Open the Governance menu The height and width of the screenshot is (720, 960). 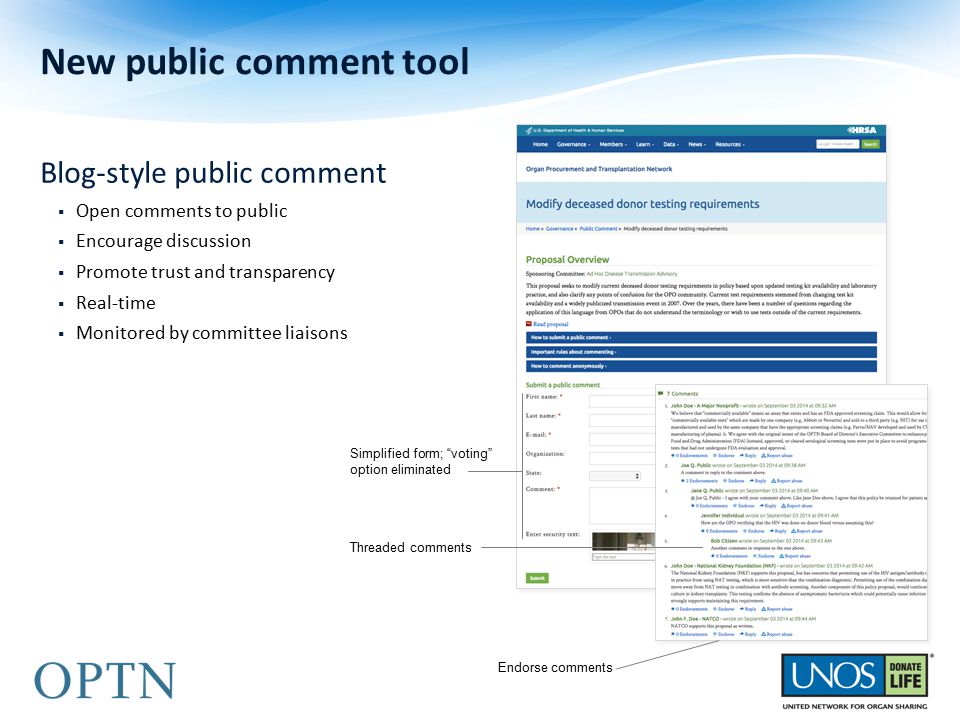573,144
